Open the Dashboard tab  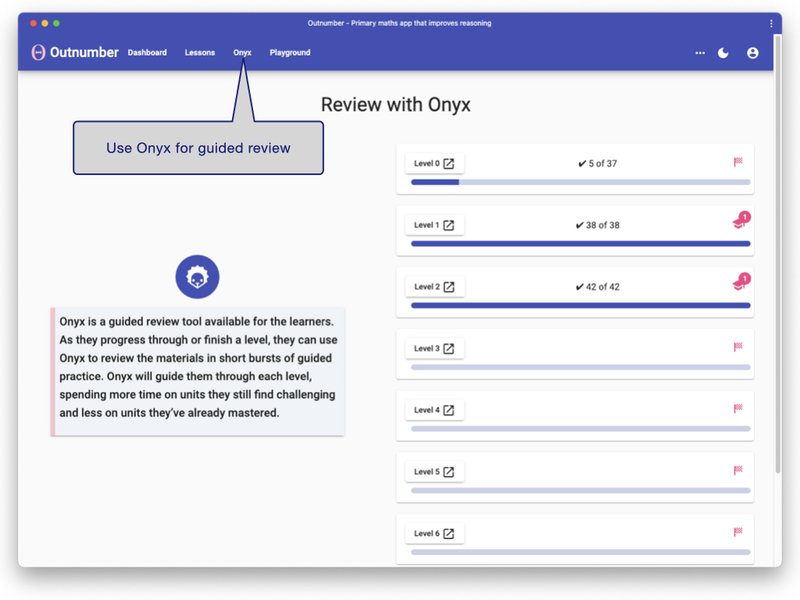[x=147, y=53]
